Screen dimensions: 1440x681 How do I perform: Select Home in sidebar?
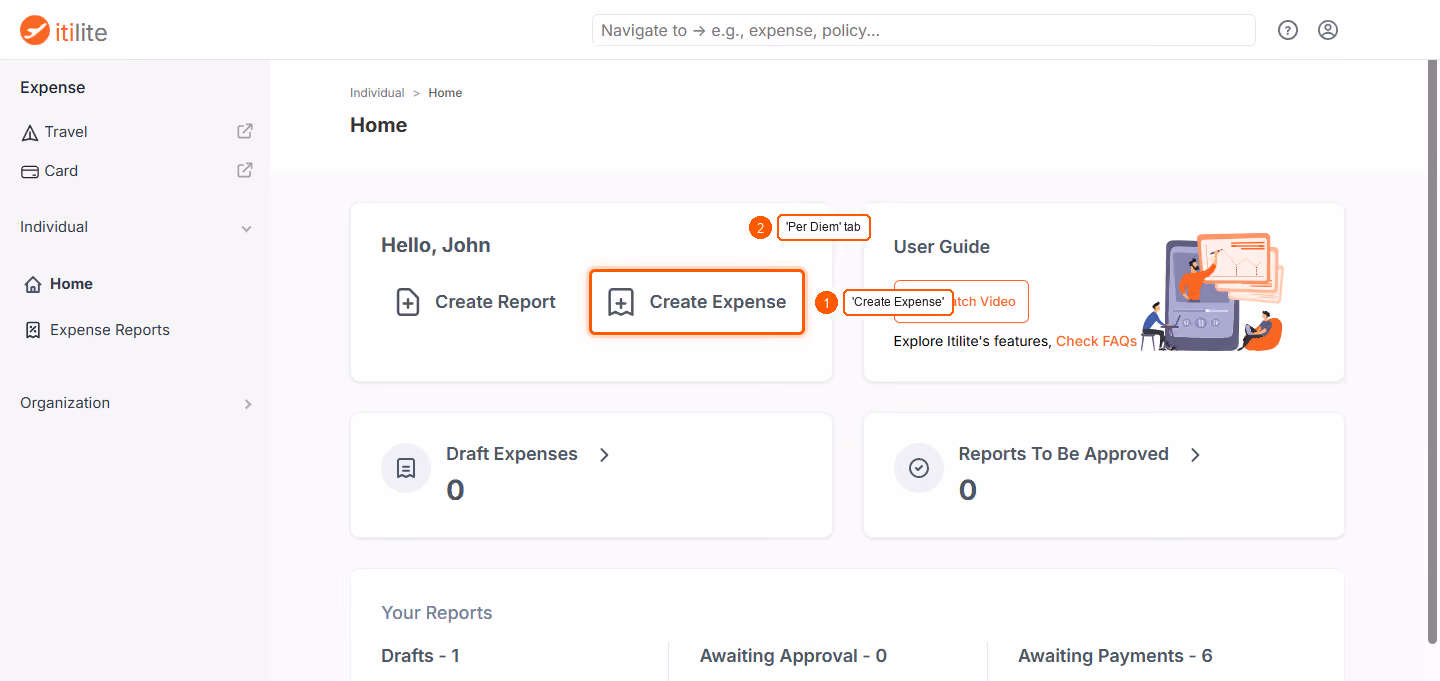(71, 284)
